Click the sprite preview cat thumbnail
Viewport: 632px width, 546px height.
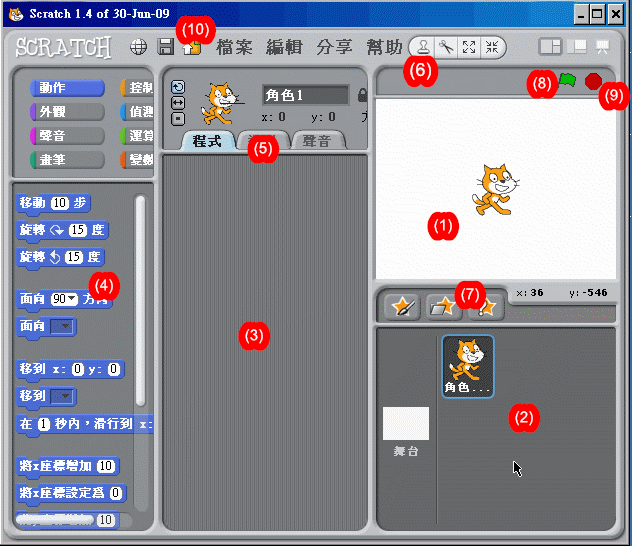[x=220, y=104]
